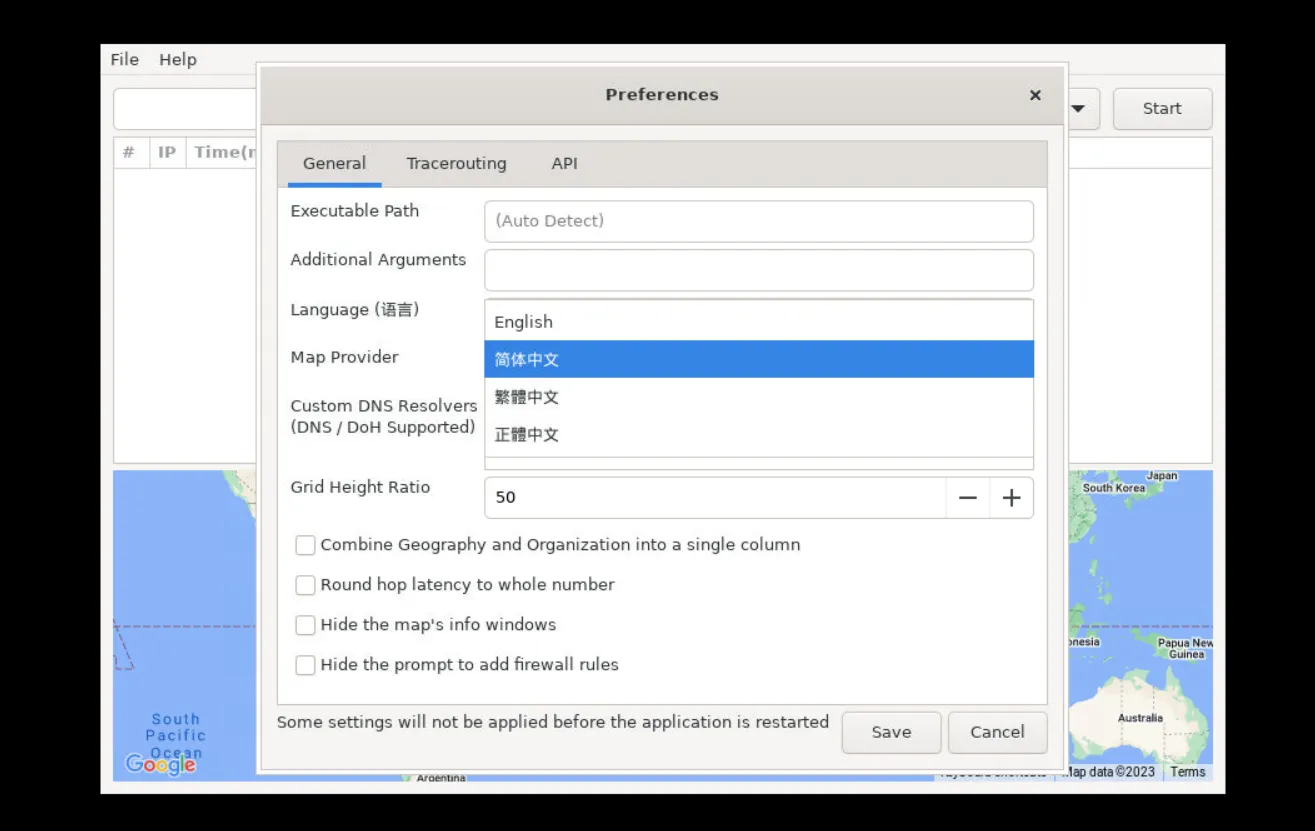This screenshot has height=831, width=1315.
Task: Click the Japan label on the map
Action: [x=1162, y=476]
